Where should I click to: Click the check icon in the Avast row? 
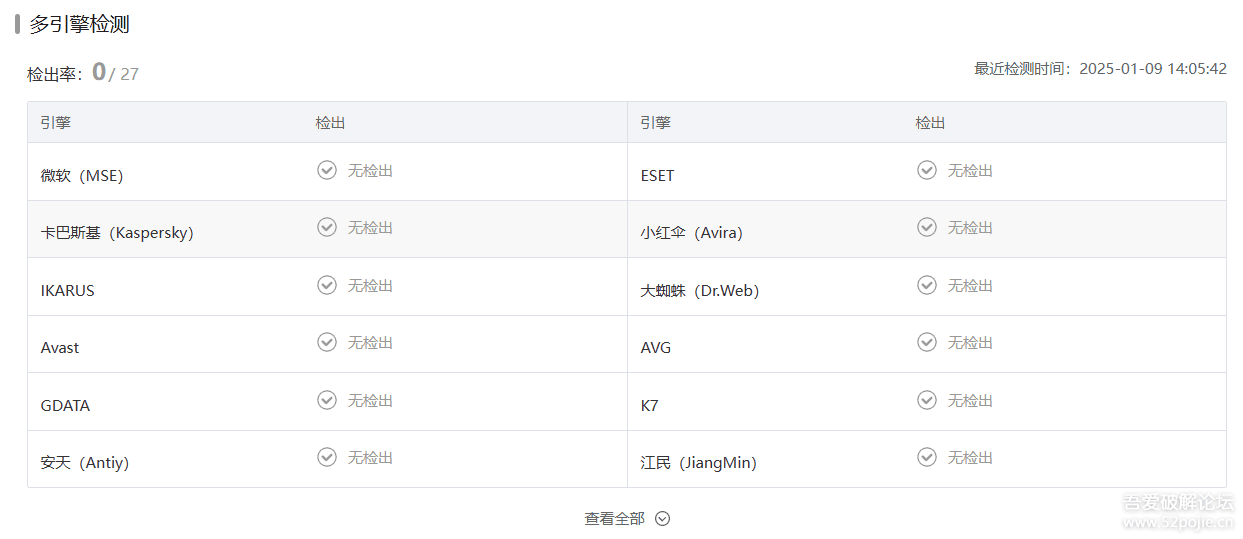tap(327, 342)
